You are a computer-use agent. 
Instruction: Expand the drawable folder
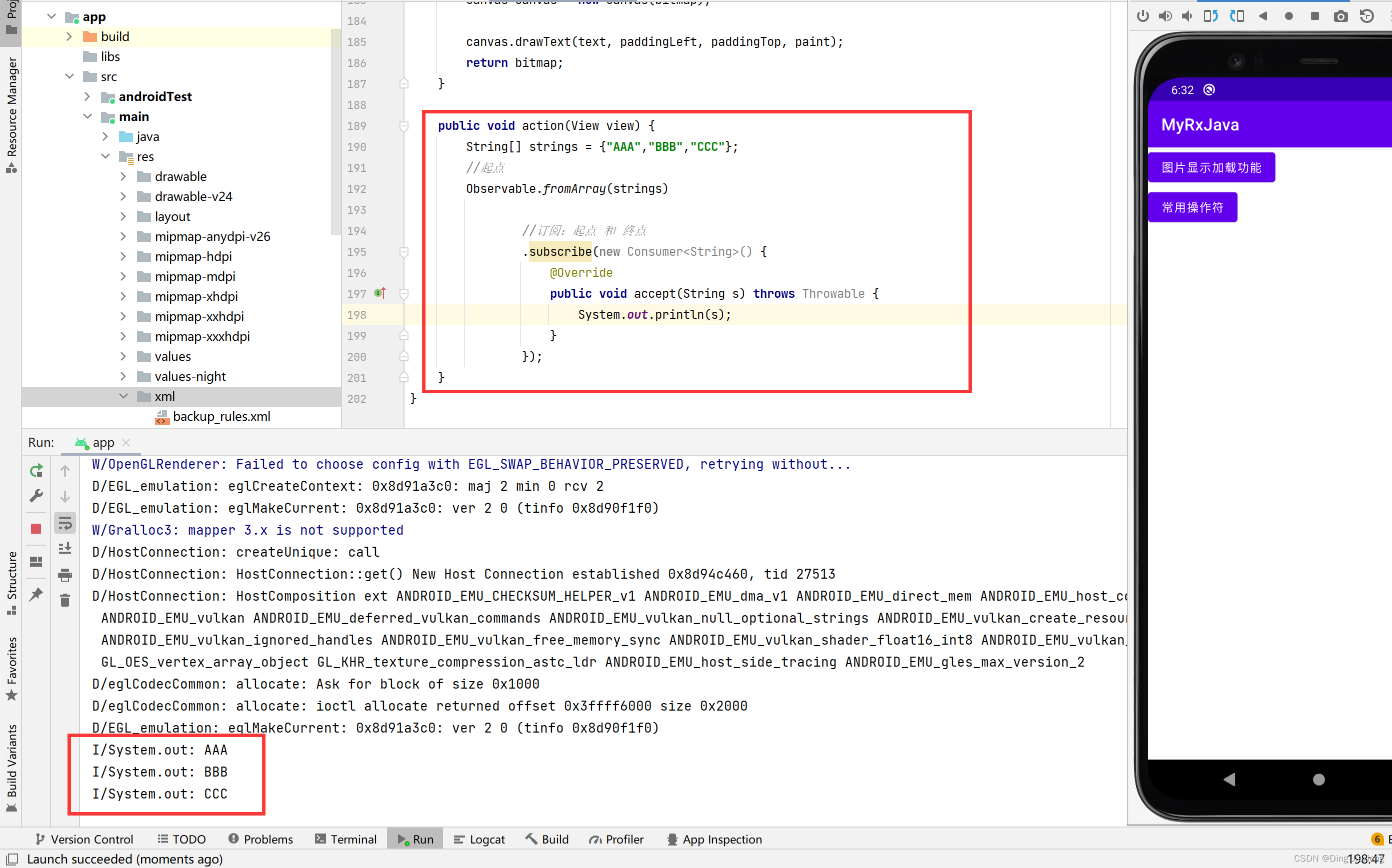click(x=123, y=176)
